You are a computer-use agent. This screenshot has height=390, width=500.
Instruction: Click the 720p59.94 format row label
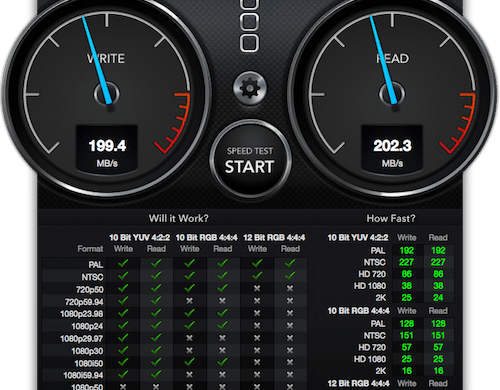(84, 302)
